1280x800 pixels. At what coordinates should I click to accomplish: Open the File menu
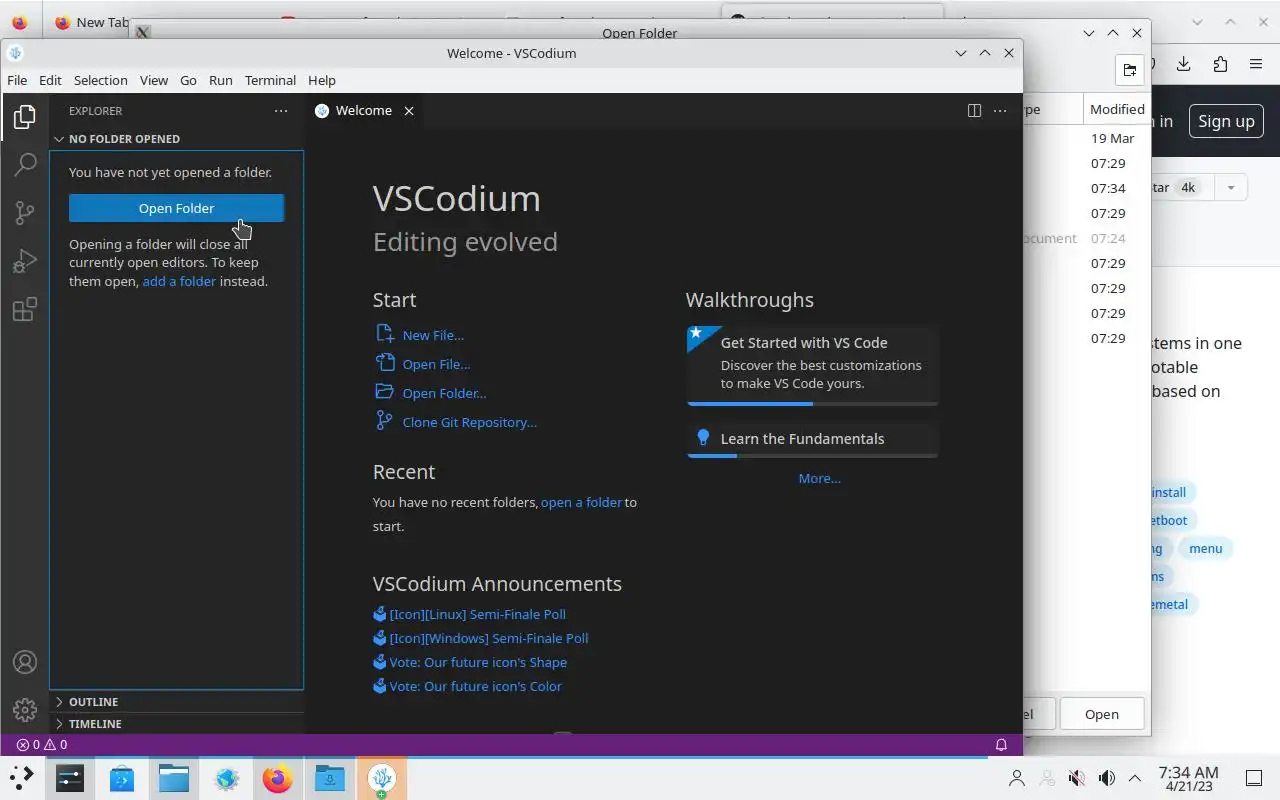click(x=17, y=80)
